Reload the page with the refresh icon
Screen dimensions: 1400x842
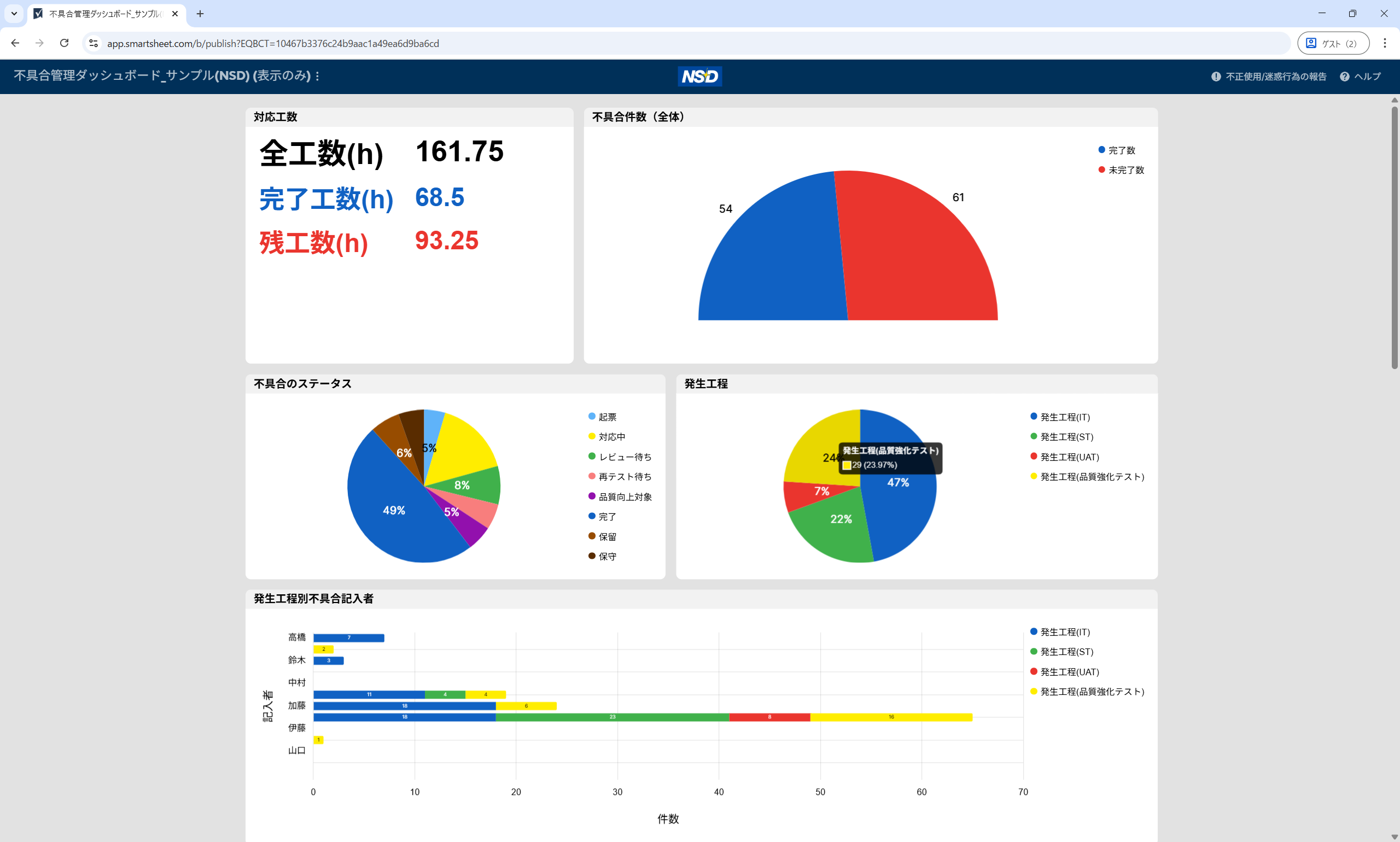[x=64, y=43]
